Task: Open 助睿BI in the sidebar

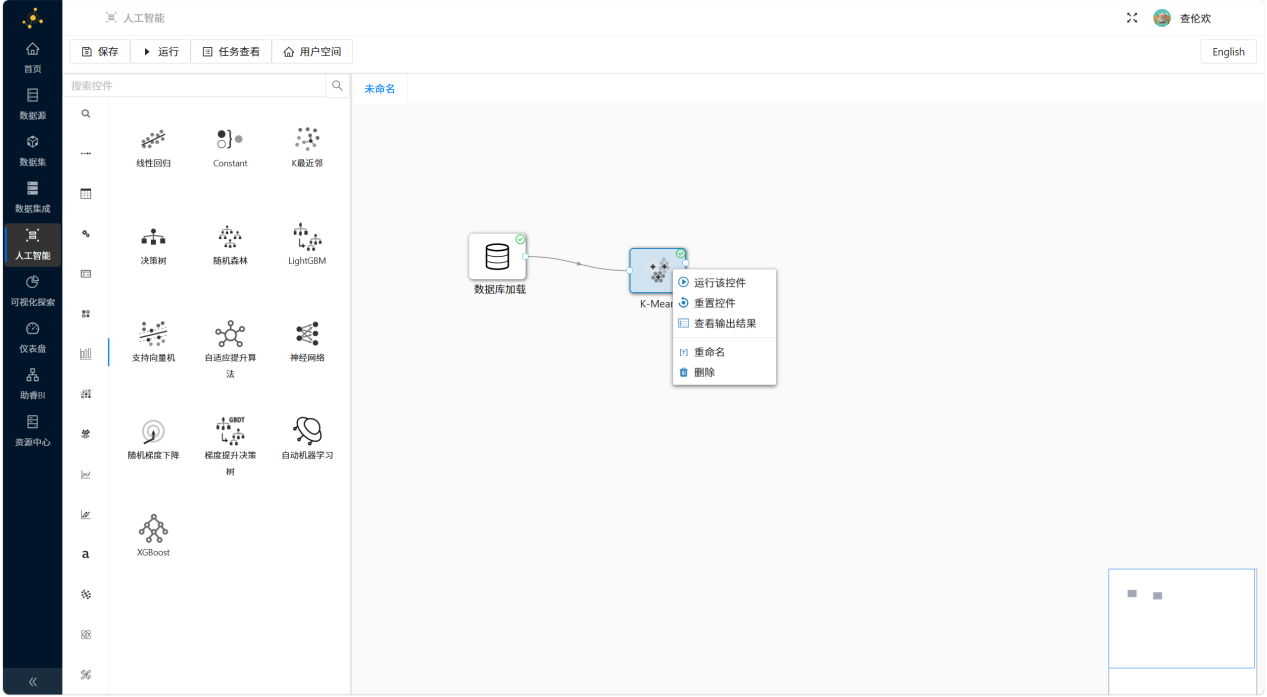Action: tap(32, 384)
